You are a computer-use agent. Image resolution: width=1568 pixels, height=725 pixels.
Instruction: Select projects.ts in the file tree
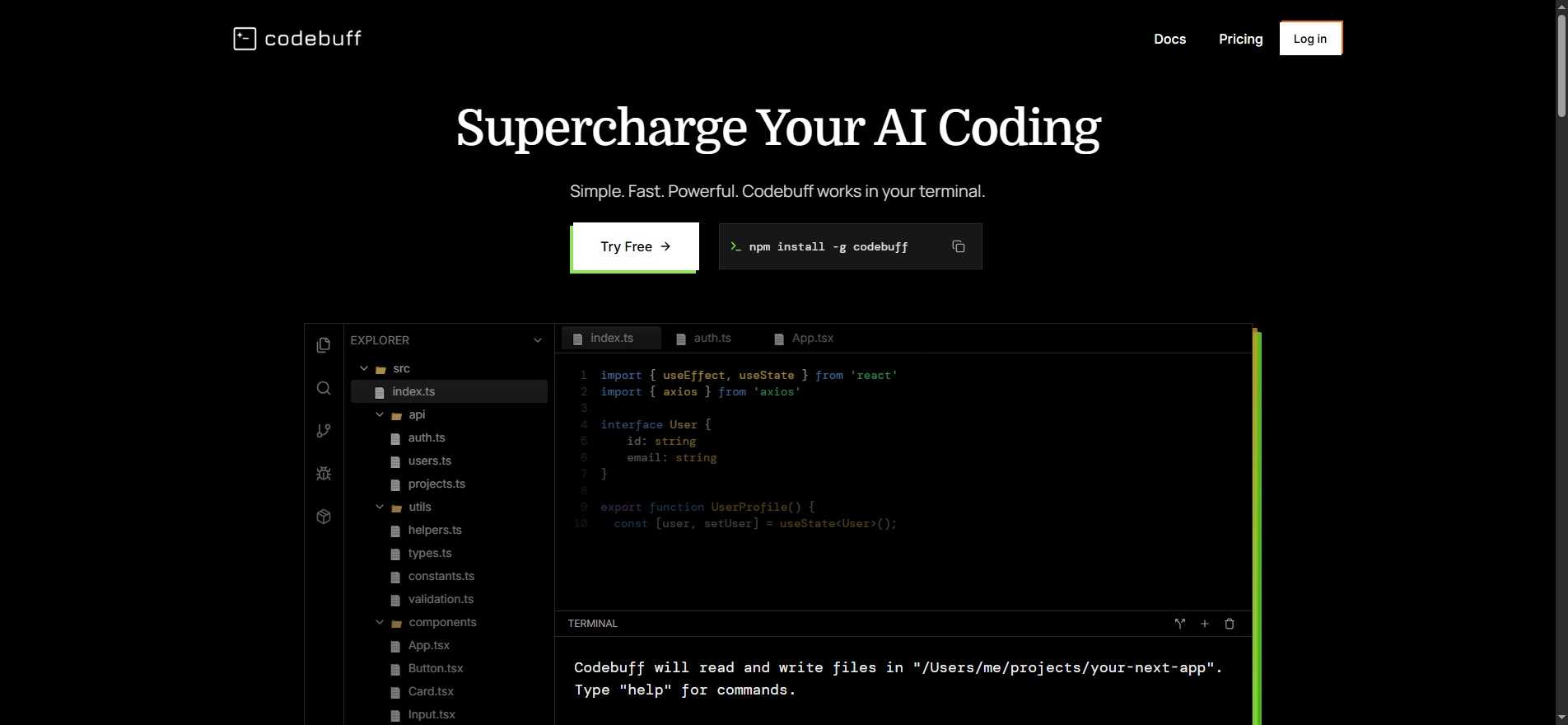[436, 484]
